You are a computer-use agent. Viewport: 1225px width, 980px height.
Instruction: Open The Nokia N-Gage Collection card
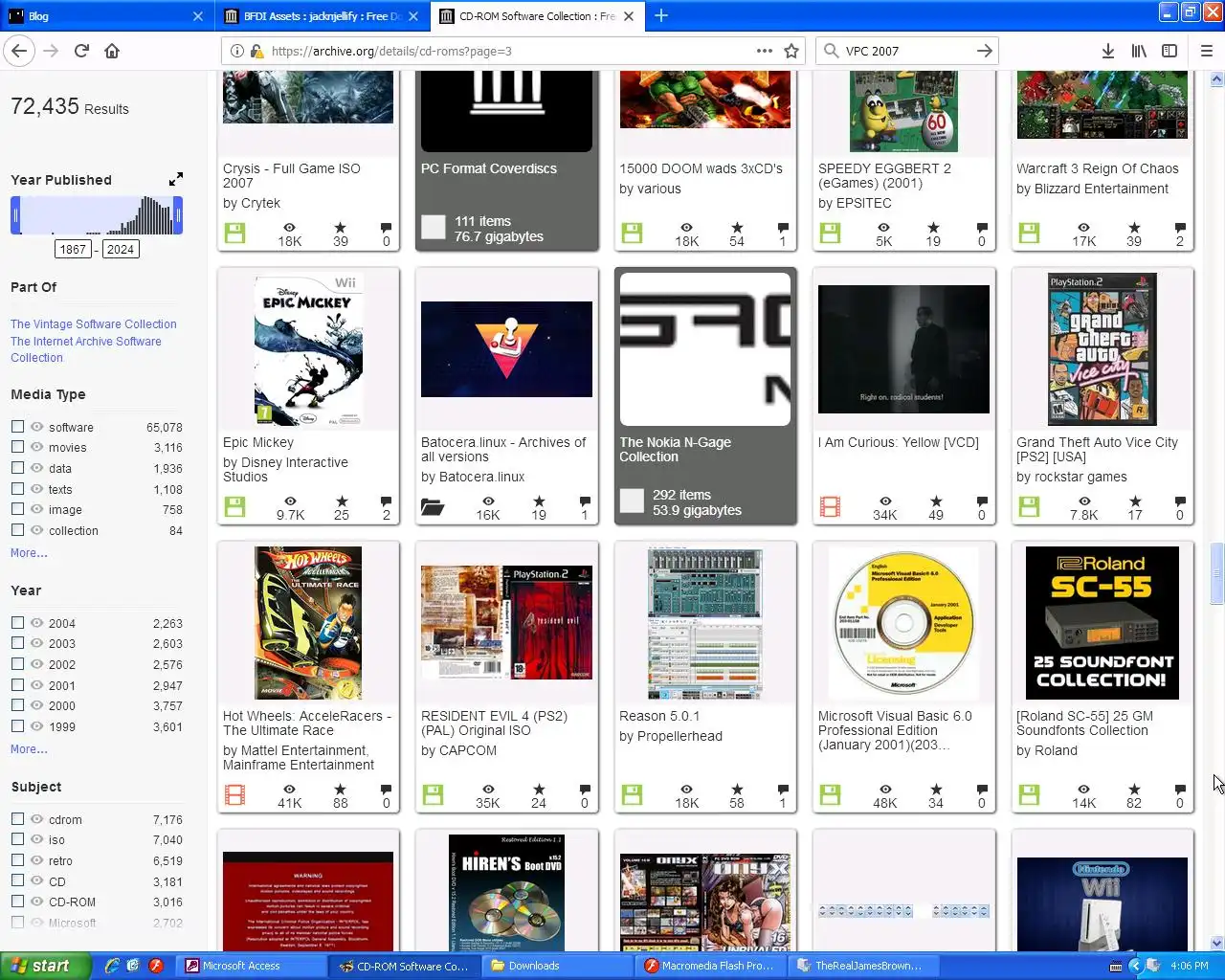tap(705, 396)
